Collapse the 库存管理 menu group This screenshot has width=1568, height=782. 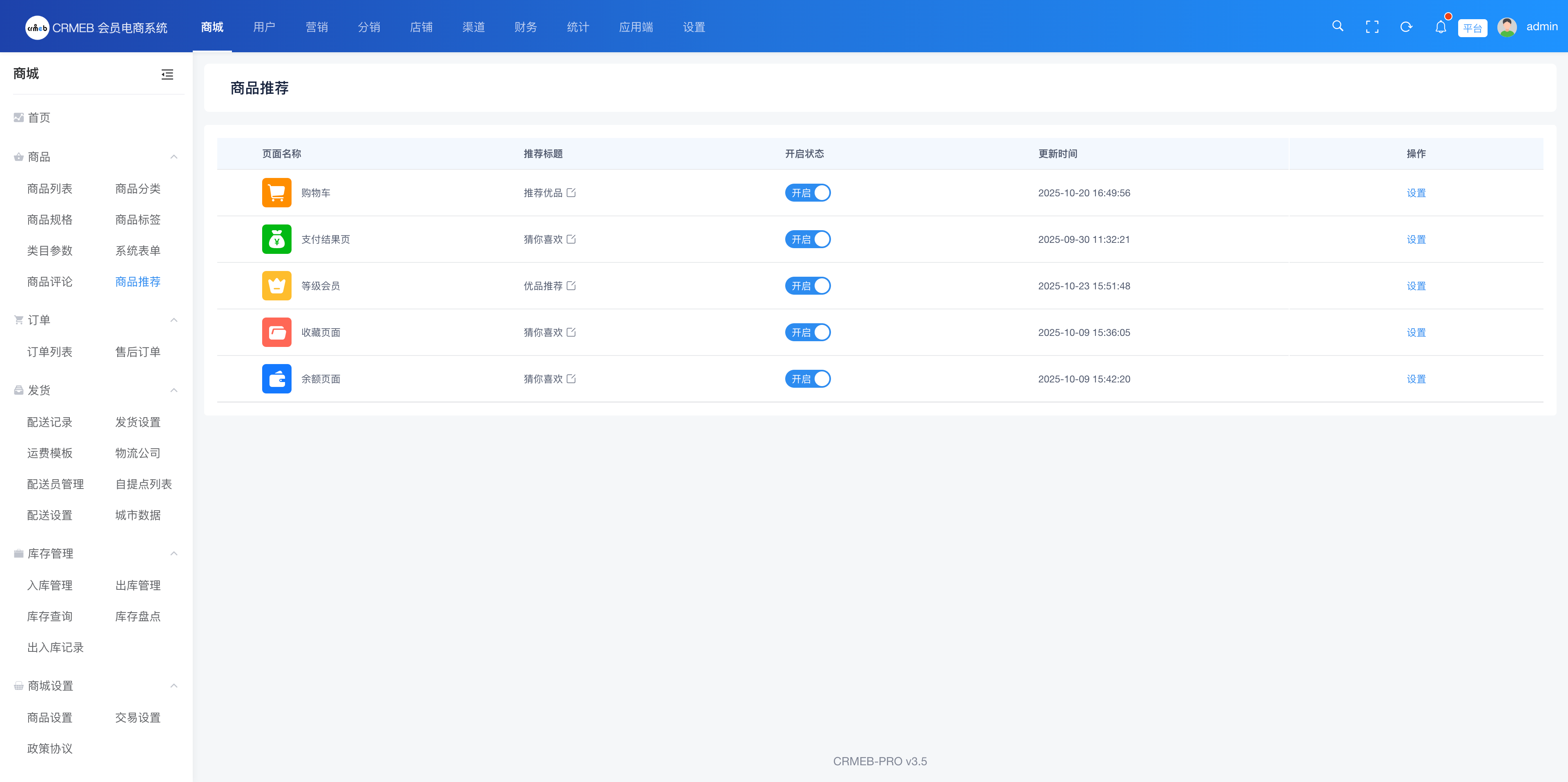click(x=174, y=553)
